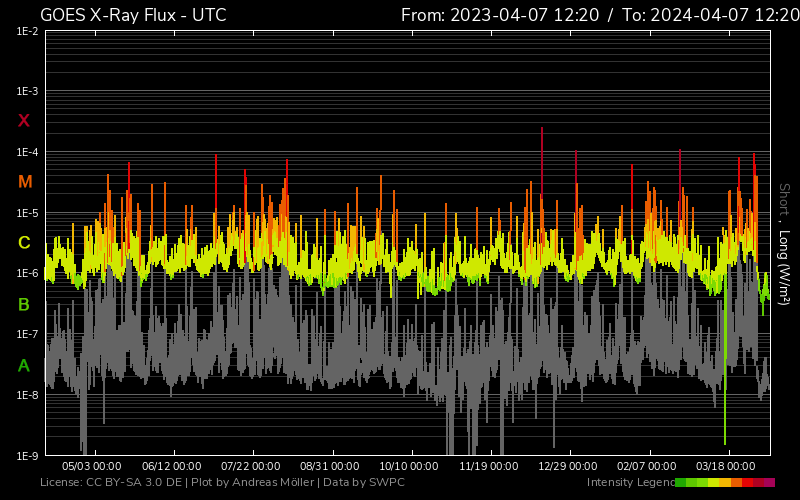Click the red X flare class label
800x500 pixels.
tap(24, 121)
